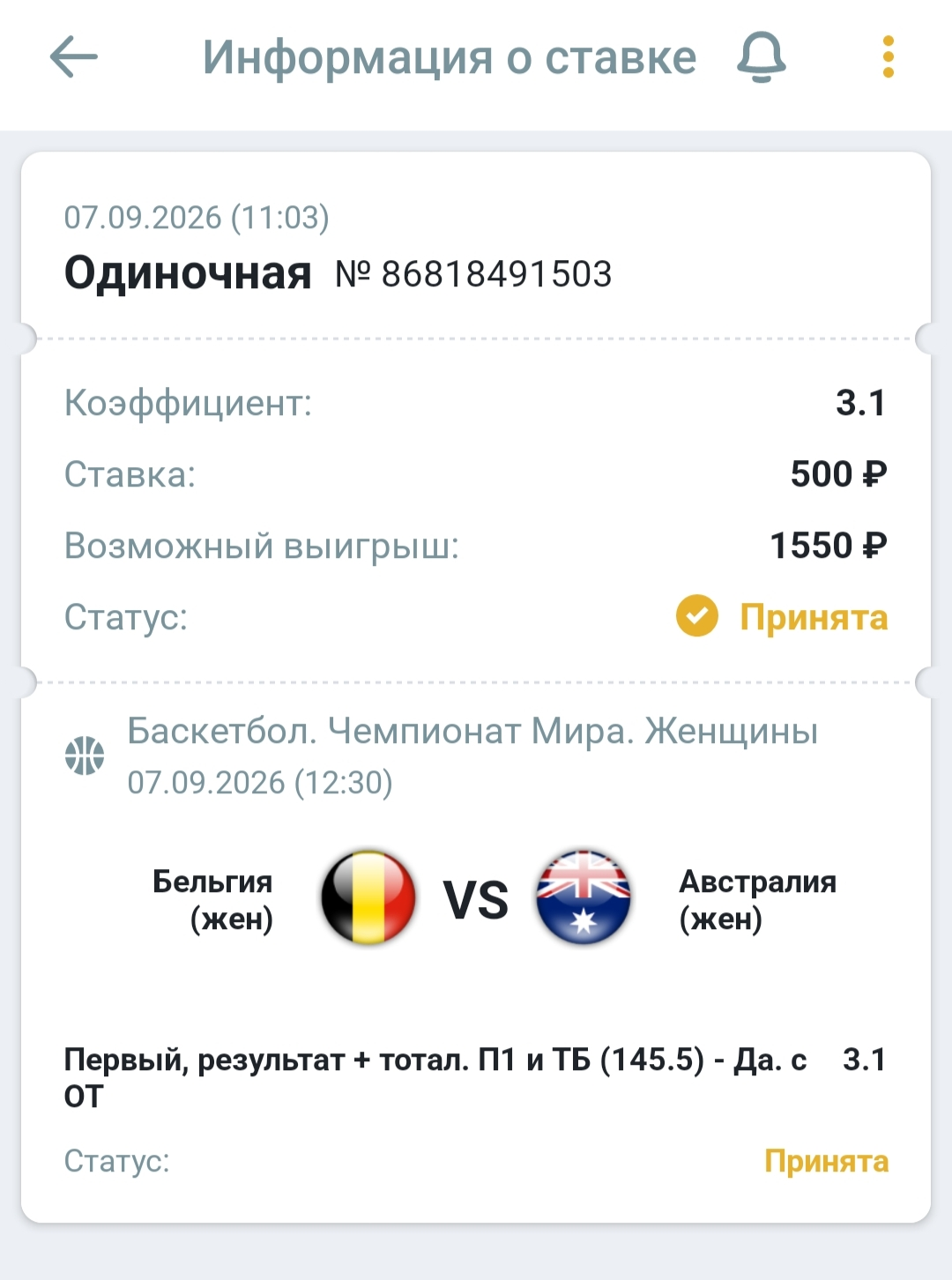952x1280 pixels.
Task: Select bet number 86818491503
Action: (473, 274)
